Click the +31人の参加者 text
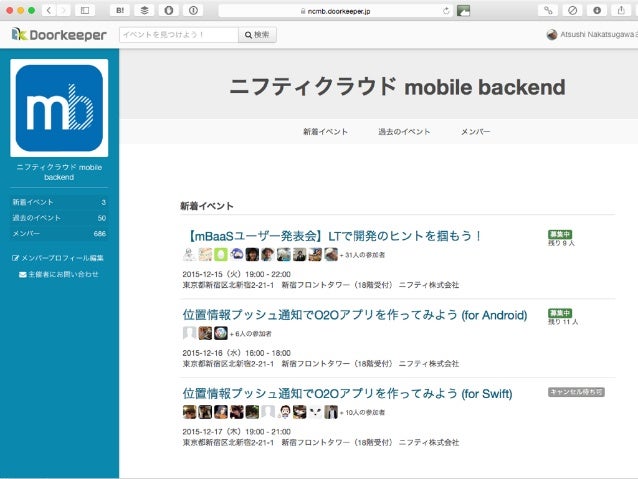The width and height of the screenshot is (638, 479). (x=363, y=255)
